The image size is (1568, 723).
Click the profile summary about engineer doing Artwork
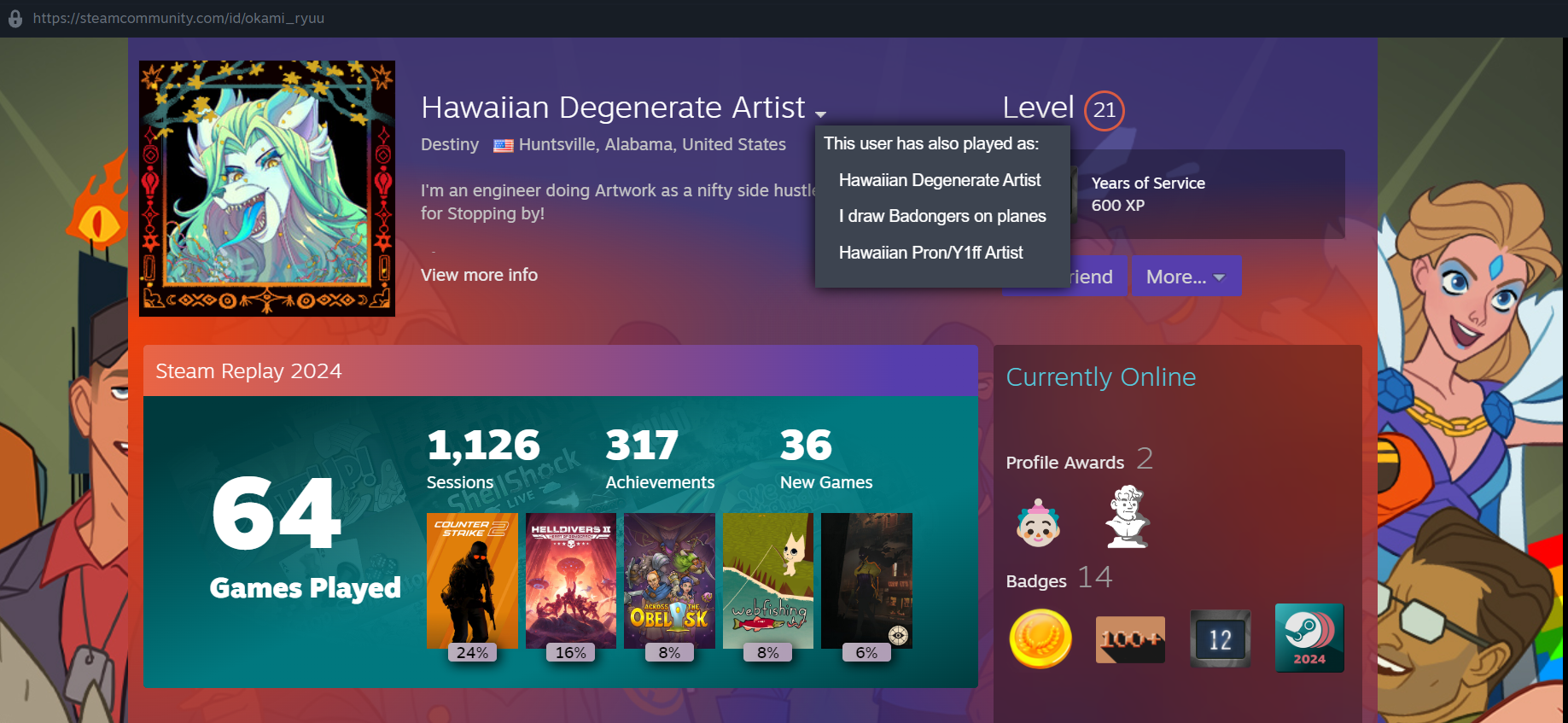click(618, 201)
